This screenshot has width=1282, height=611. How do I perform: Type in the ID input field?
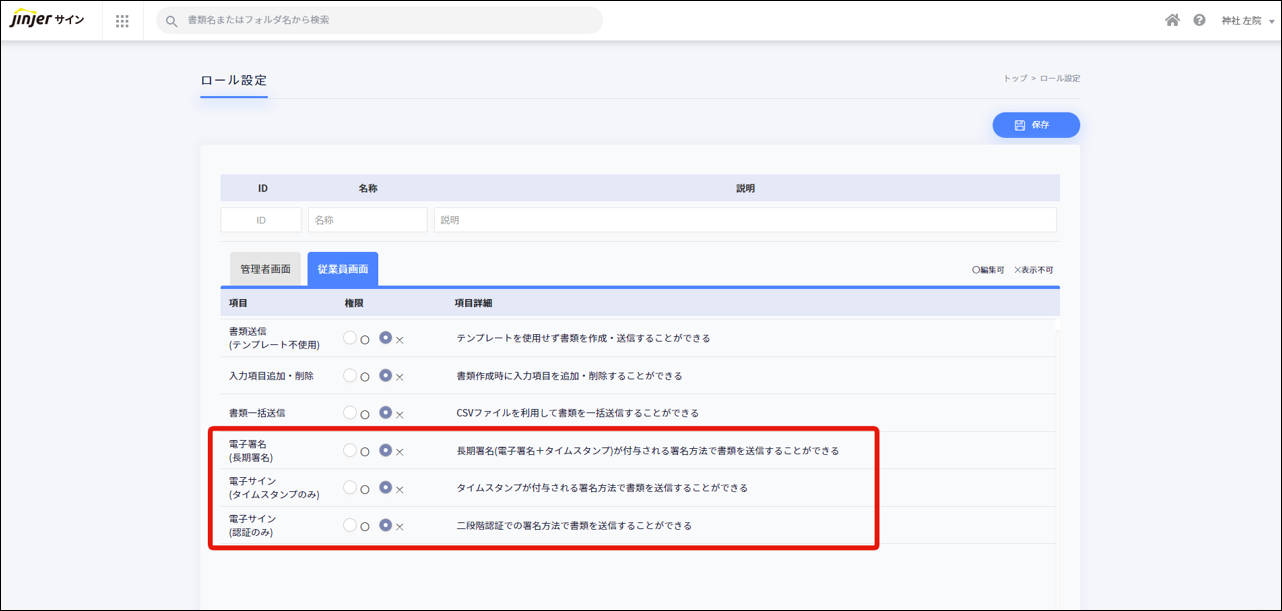[x=261, y=220]
